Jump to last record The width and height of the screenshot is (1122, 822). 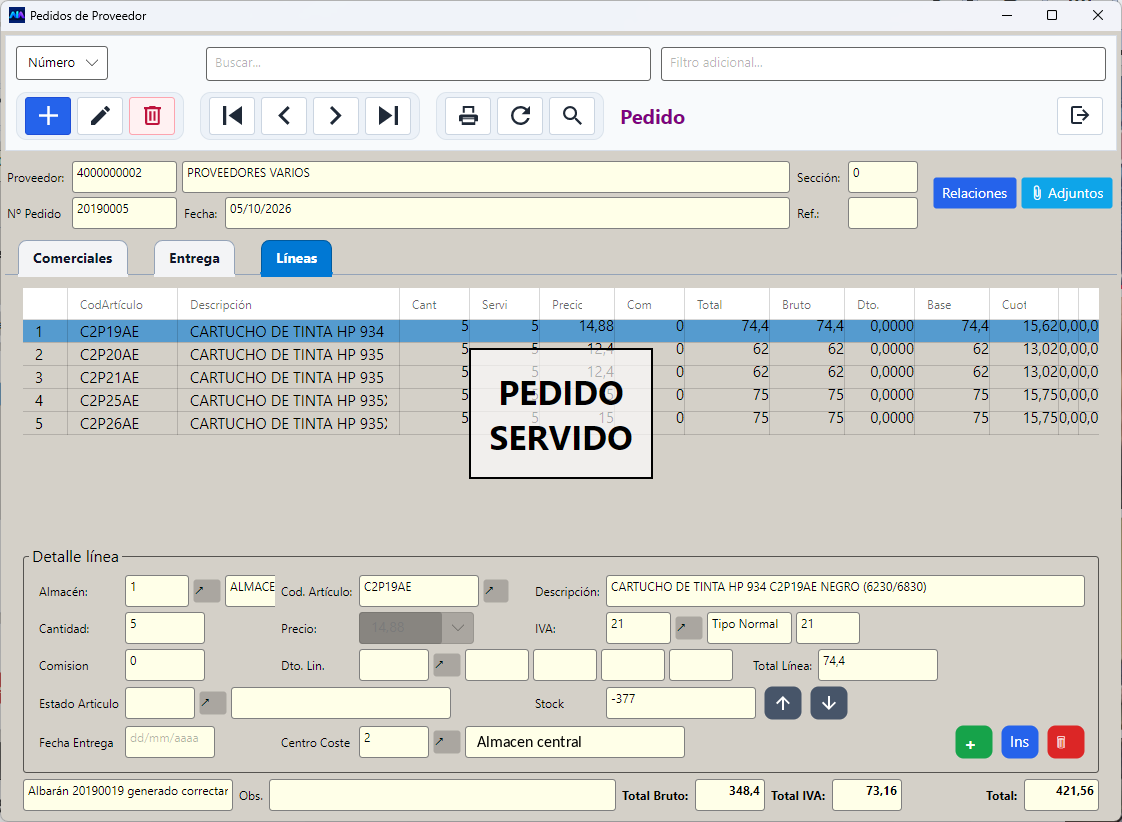point(388,116)
